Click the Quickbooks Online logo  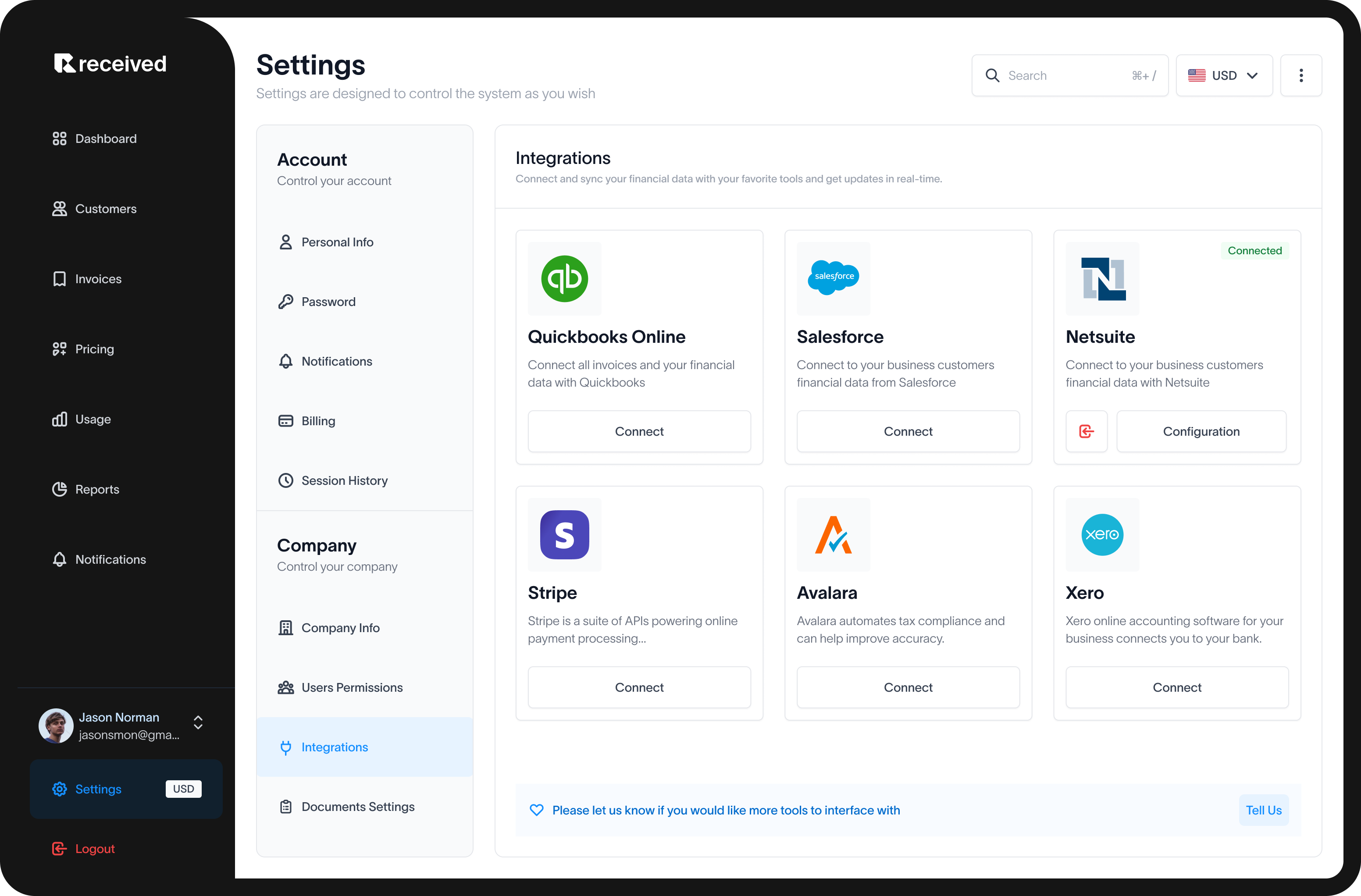(564, 278)
